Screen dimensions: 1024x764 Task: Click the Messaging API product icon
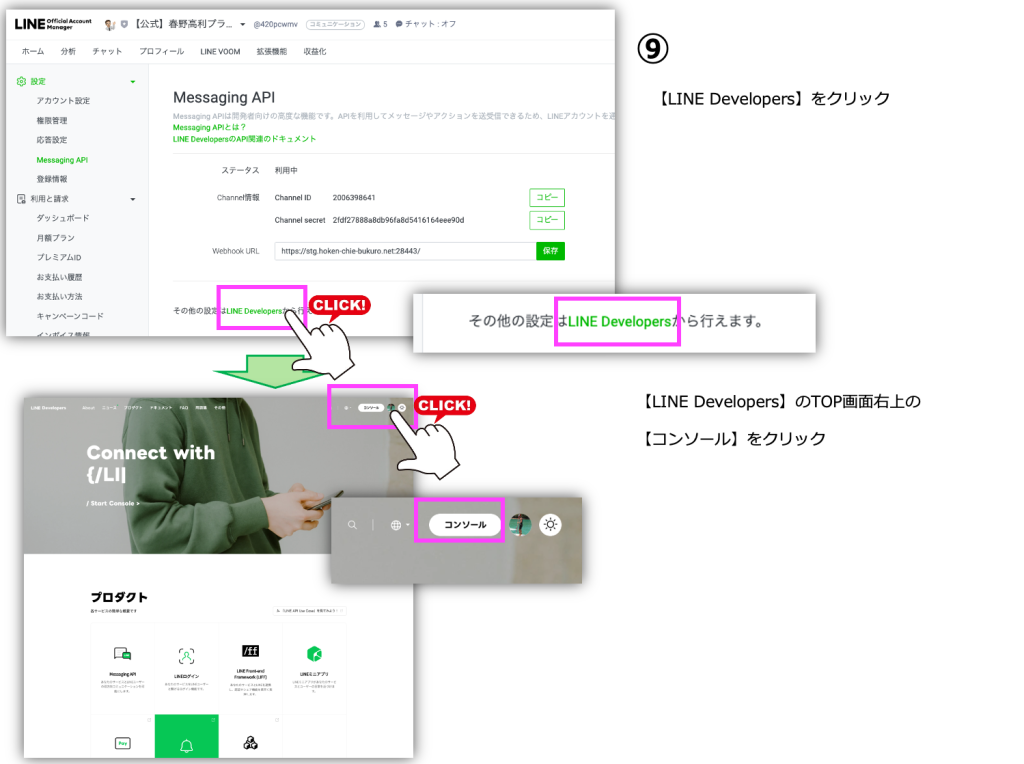[x=122, y=654]
